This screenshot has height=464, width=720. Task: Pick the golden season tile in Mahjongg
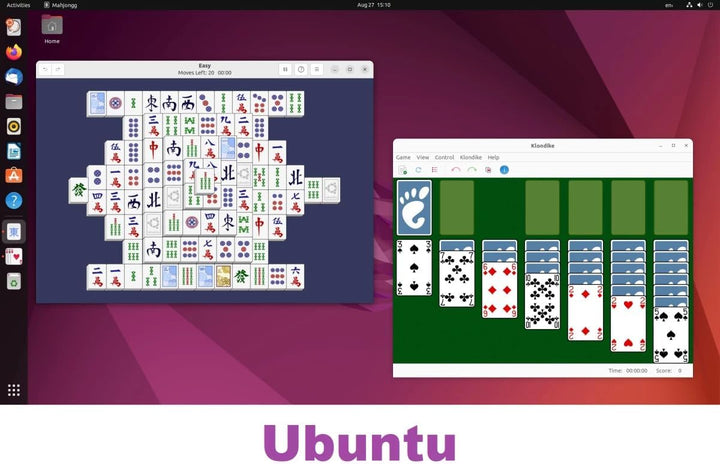coord(223,276)
